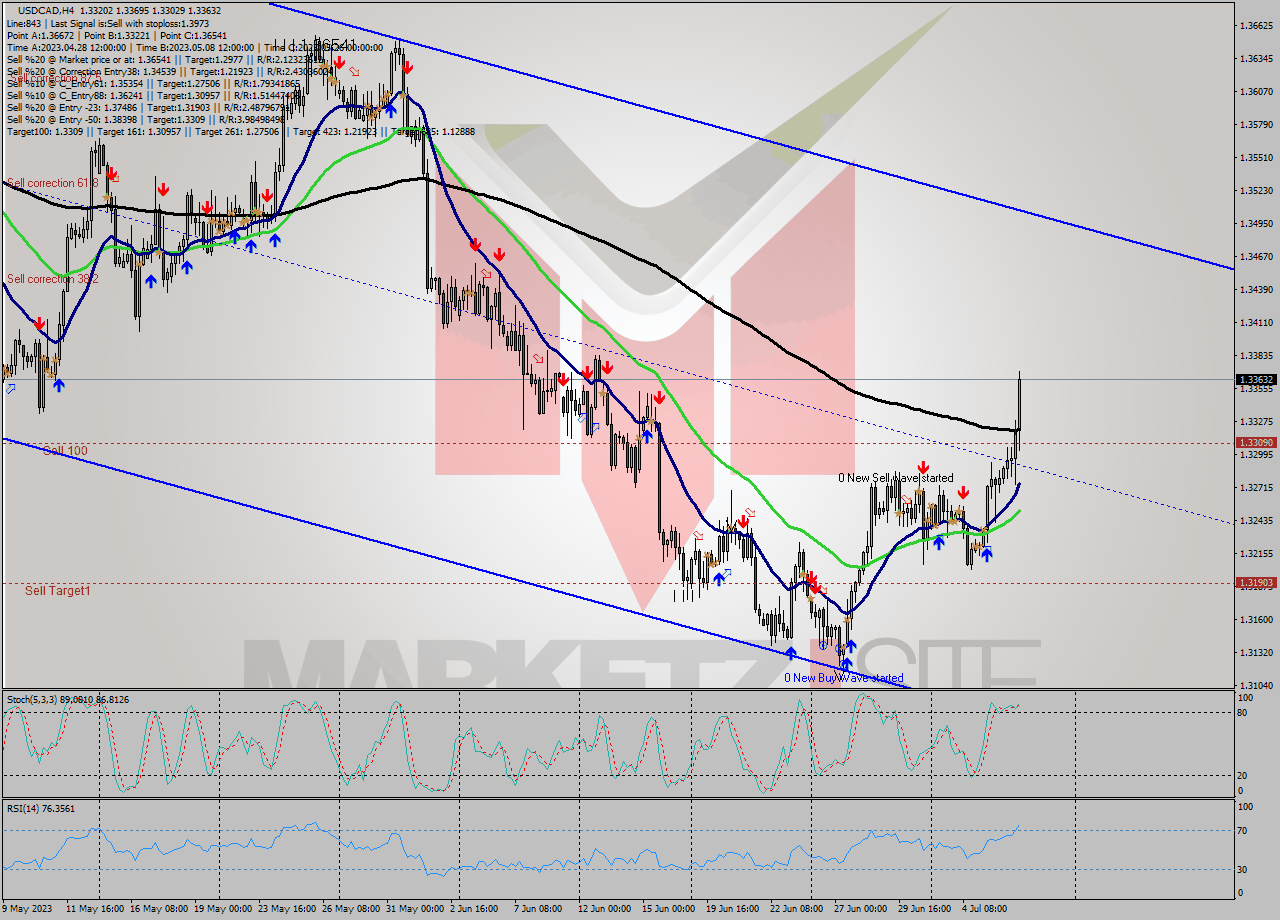
Task: Click the 1.36070 price axis label
Action: [1255, 91]
